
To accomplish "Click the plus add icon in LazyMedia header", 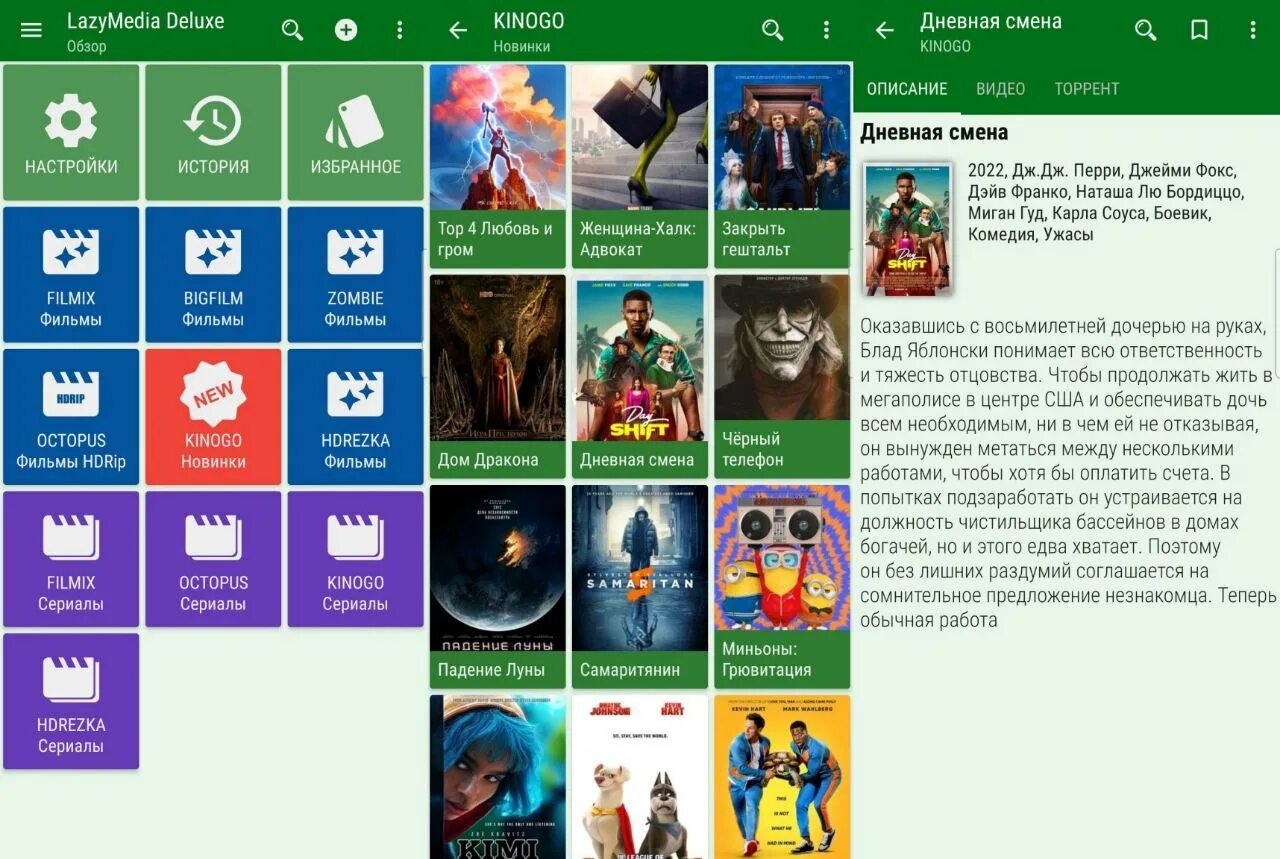I will tap(346, 30).
